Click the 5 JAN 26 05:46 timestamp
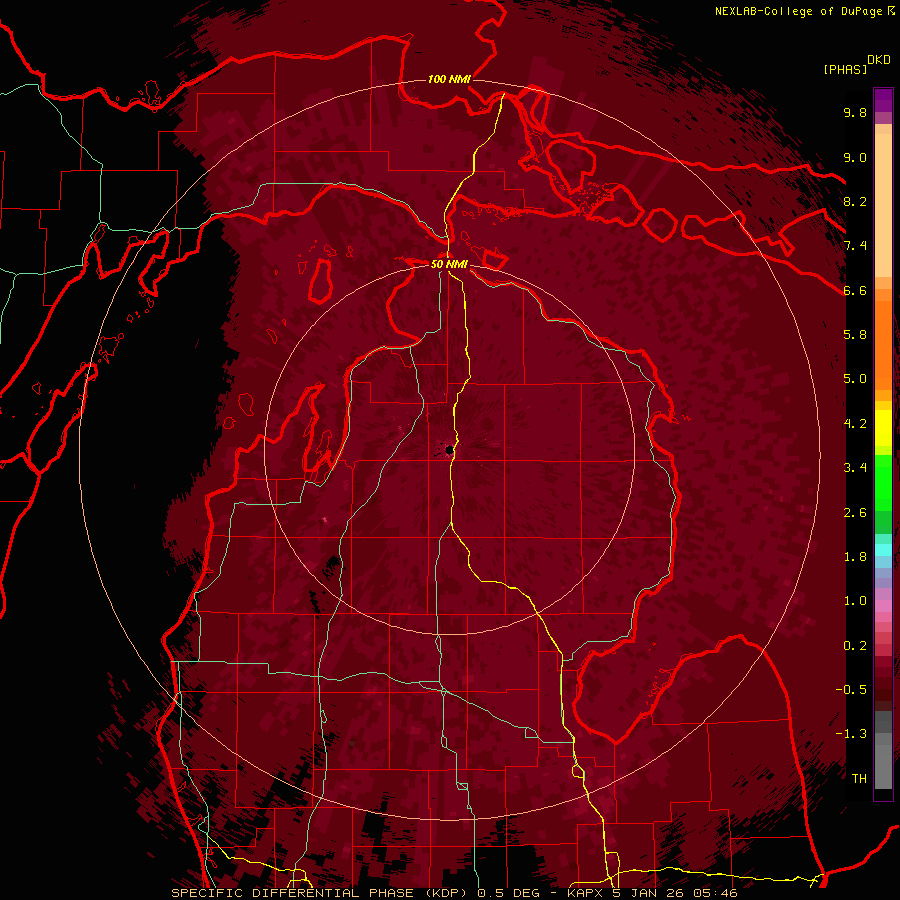Viewport: 900px width, 900px height. [x=674, y=893]
